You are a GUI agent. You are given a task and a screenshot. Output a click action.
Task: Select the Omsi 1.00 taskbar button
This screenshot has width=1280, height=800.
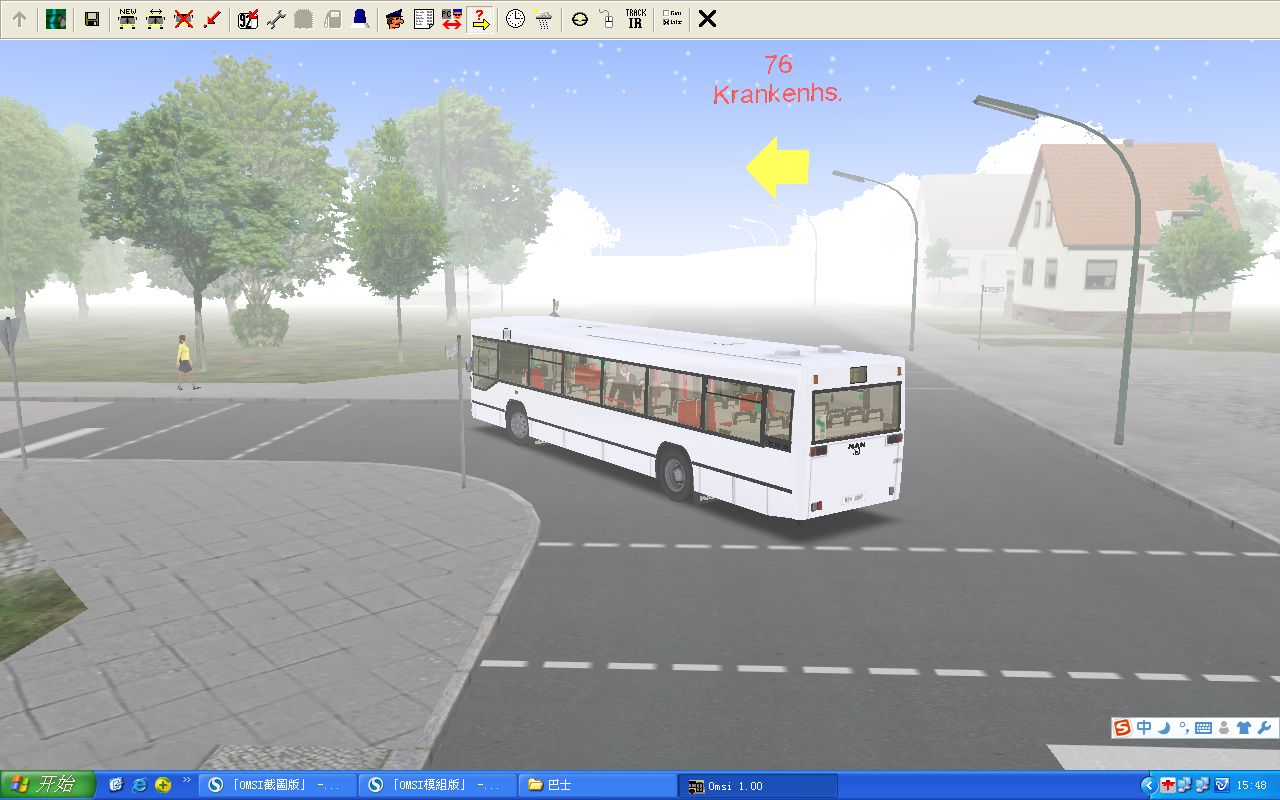[758, 786]
